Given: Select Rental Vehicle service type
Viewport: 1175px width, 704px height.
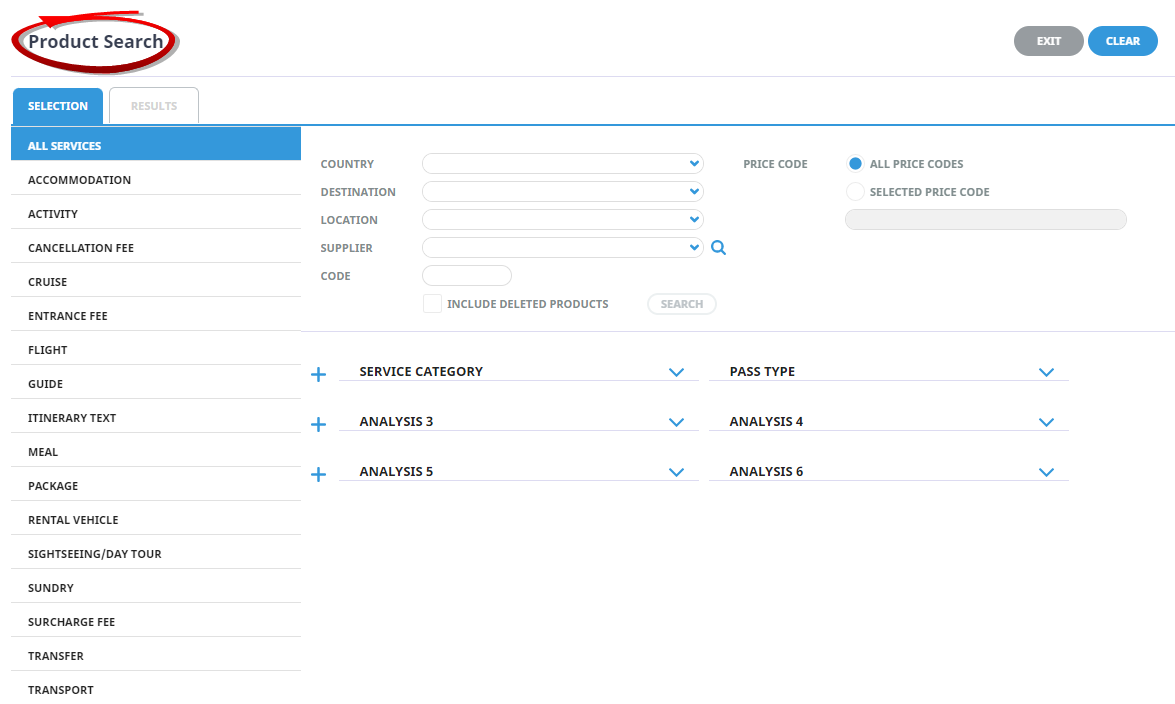Looking at the screenshot, I should [73, 520].
